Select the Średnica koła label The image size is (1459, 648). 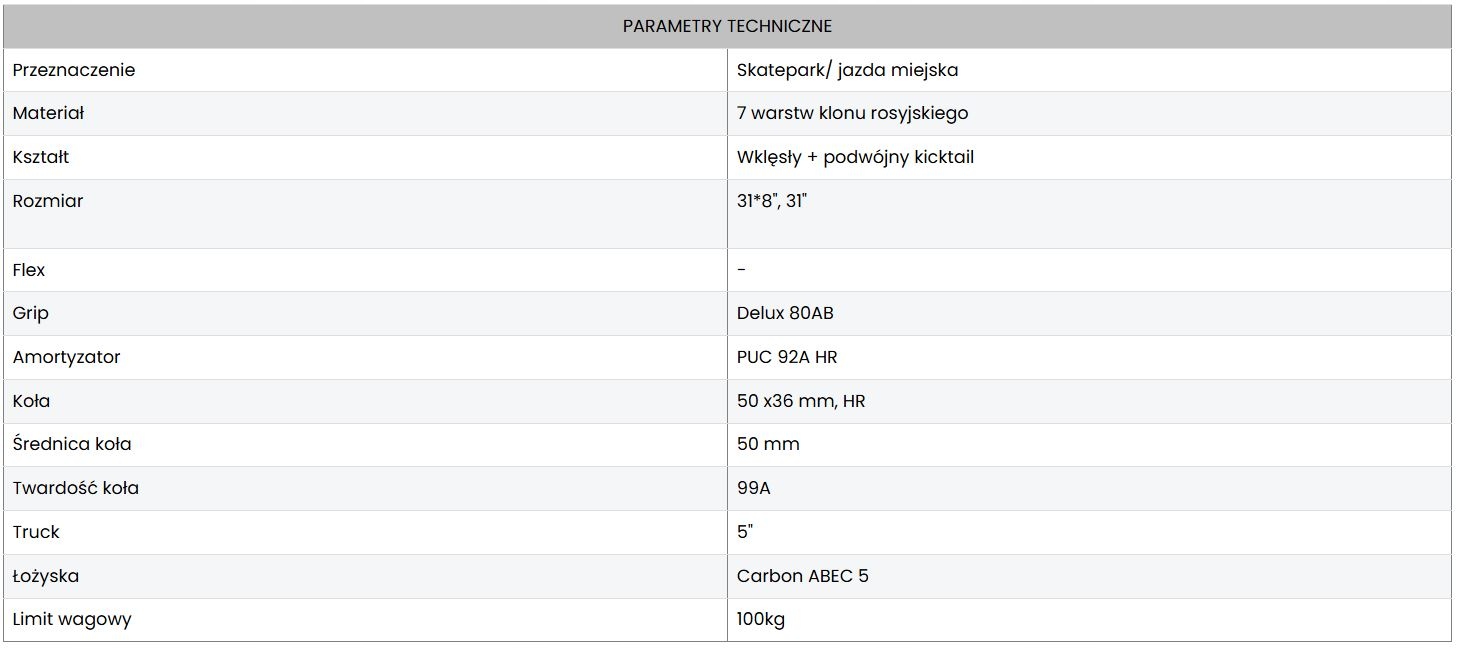point(72,444)
